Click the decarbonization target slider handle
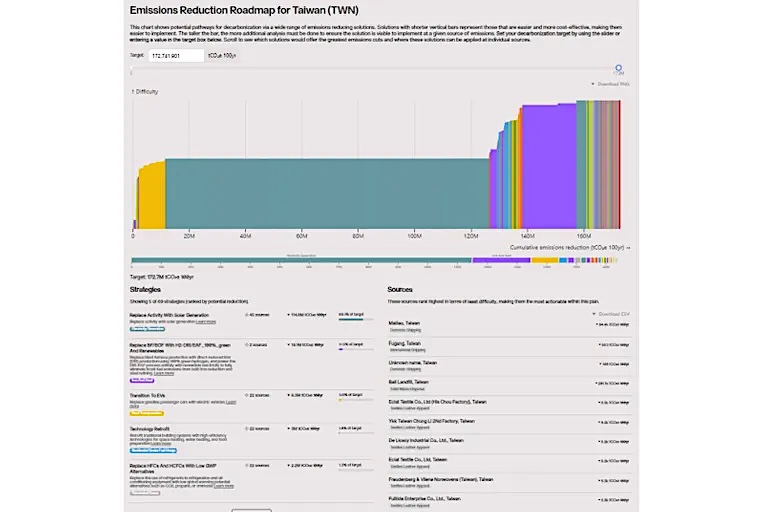 [618, 68]
